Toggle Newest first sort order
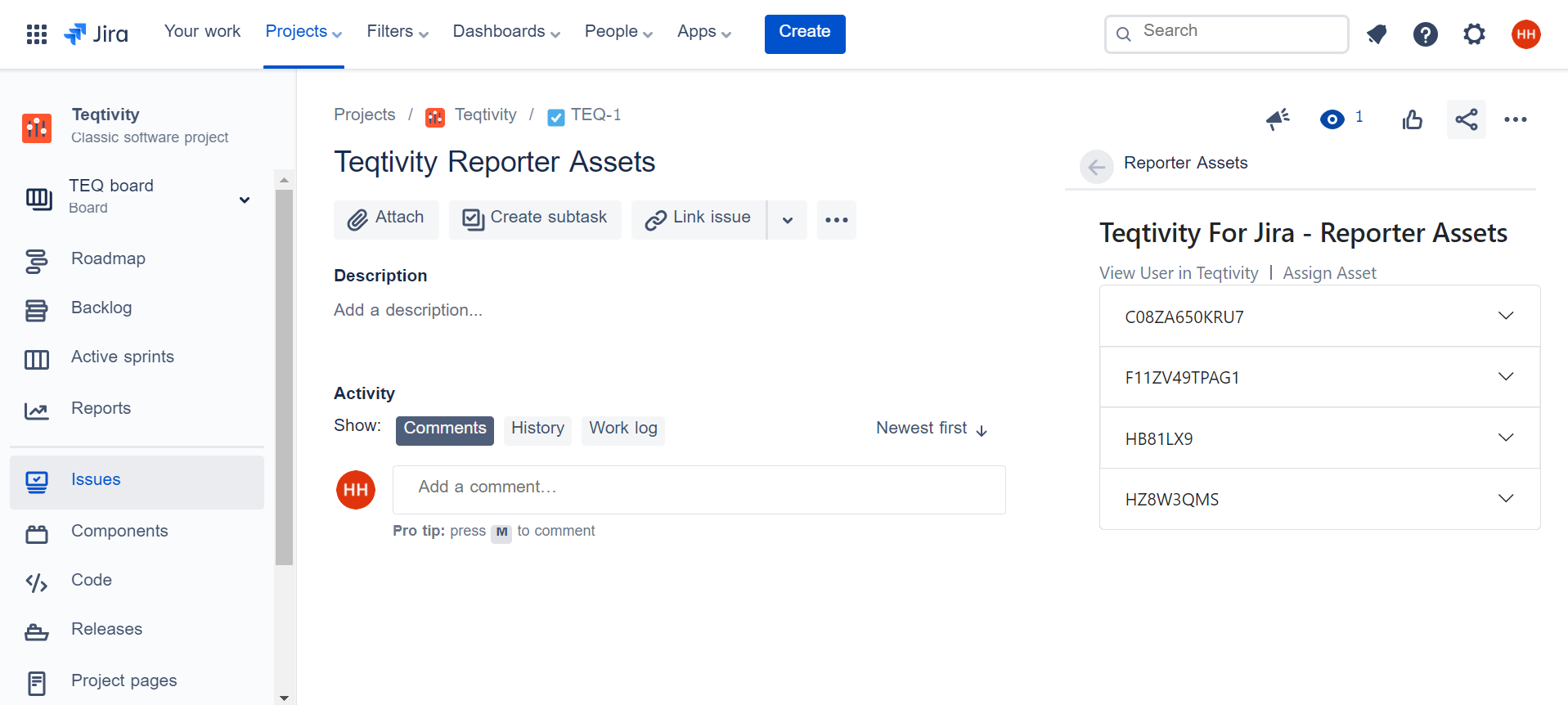 (932, 429)
